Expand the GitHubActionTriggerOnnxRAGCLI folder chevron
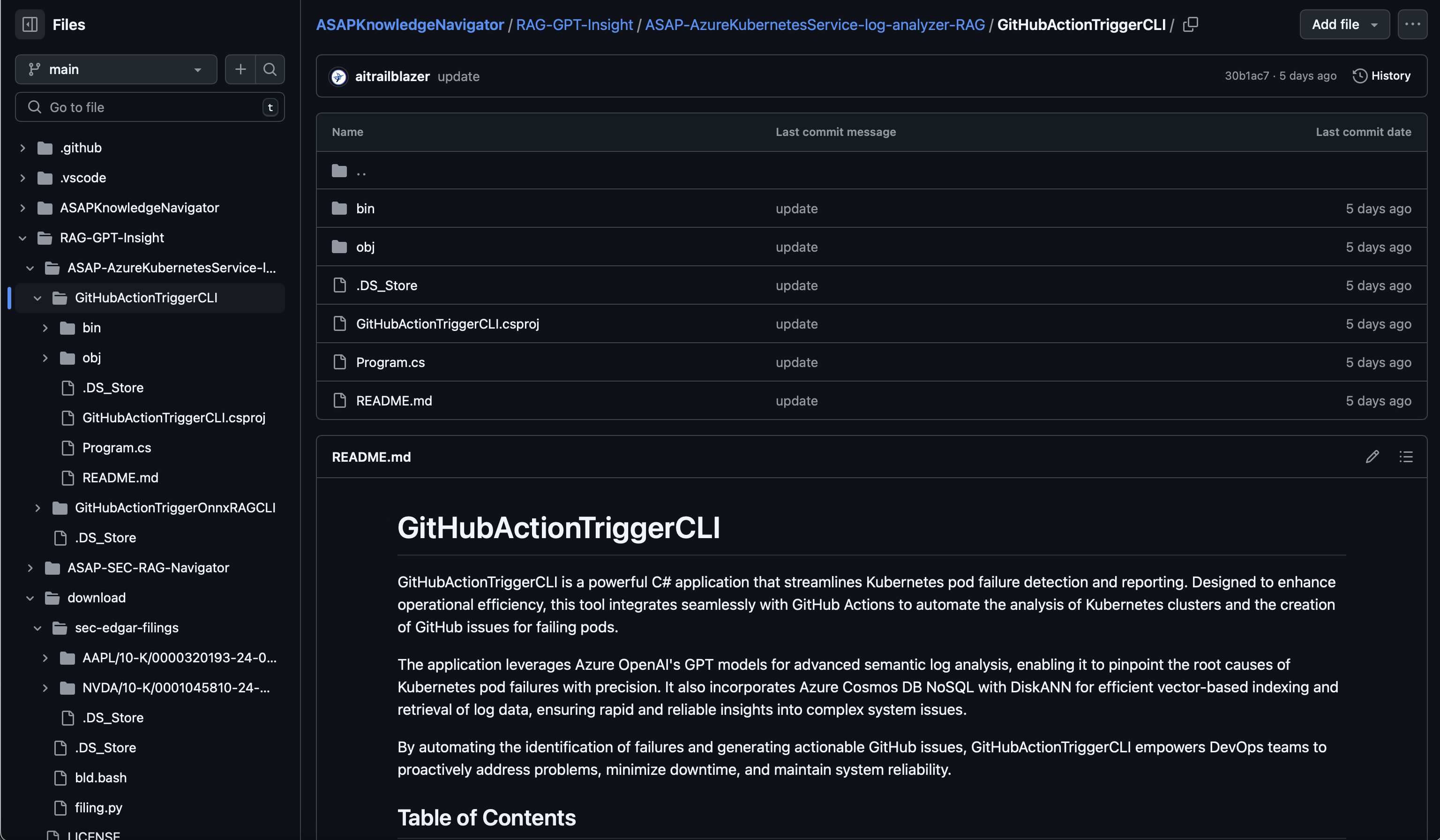 click(37, 508)
